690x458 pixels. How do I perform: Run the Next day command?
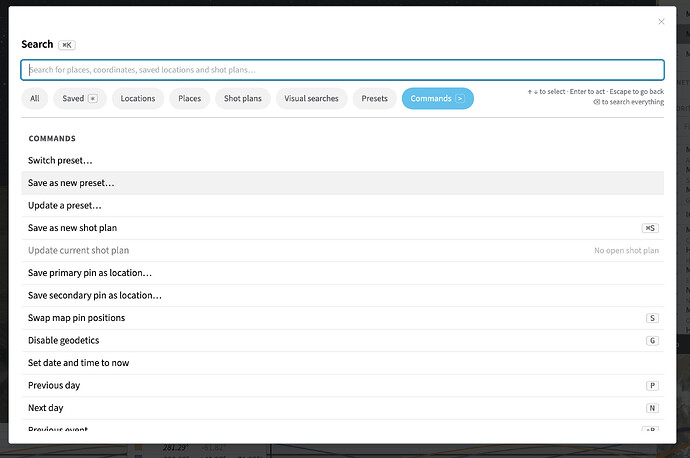coord(342,408)
